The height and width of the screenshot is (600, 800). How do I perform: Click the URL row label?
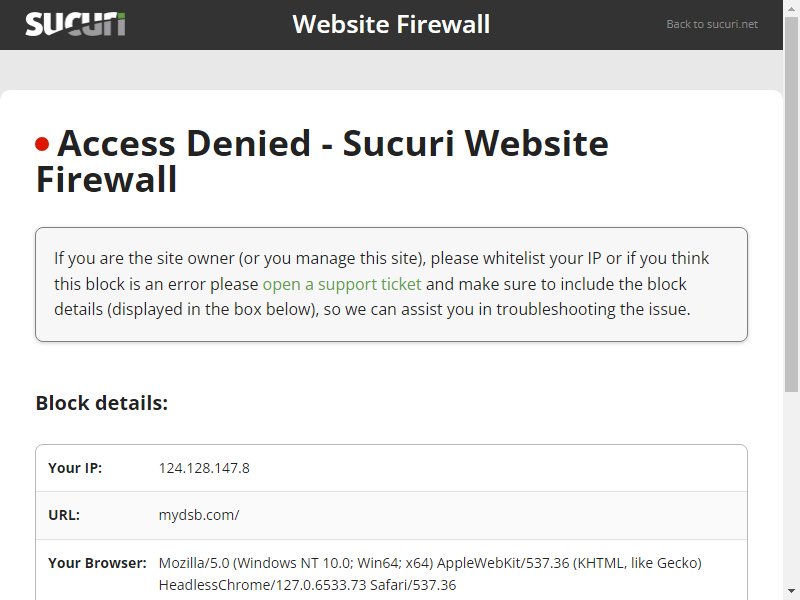click(64, 515)
